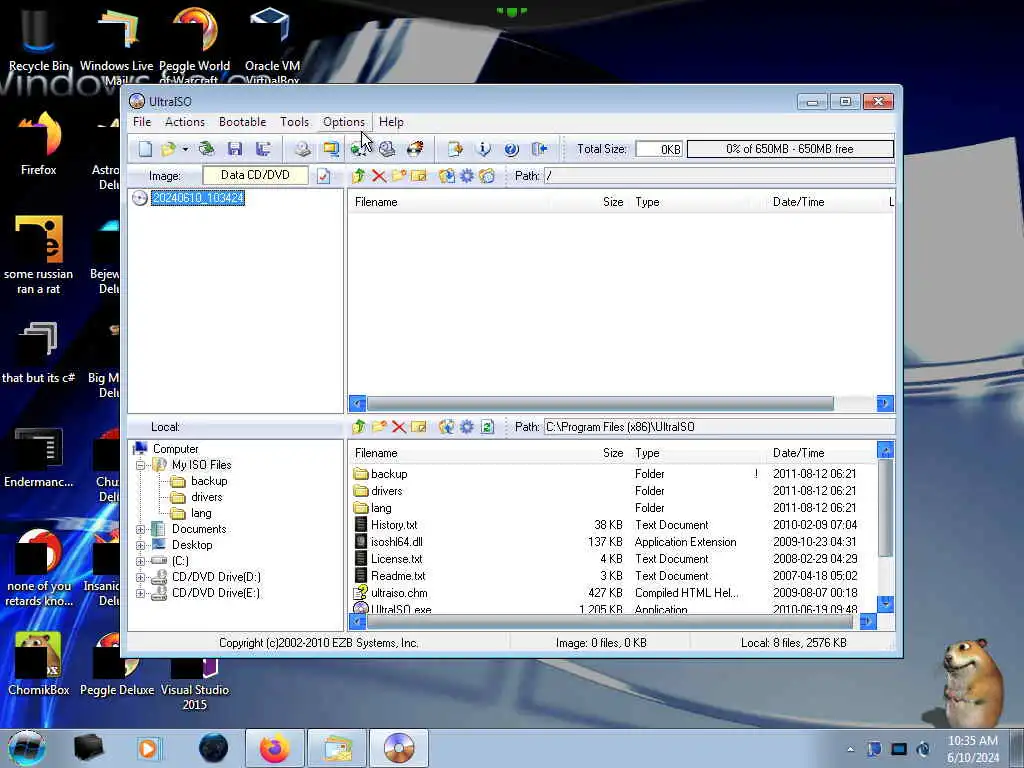Expand the CD/DVD Drive(D:) tree node
1024x768 pixels.
point(140,577)
